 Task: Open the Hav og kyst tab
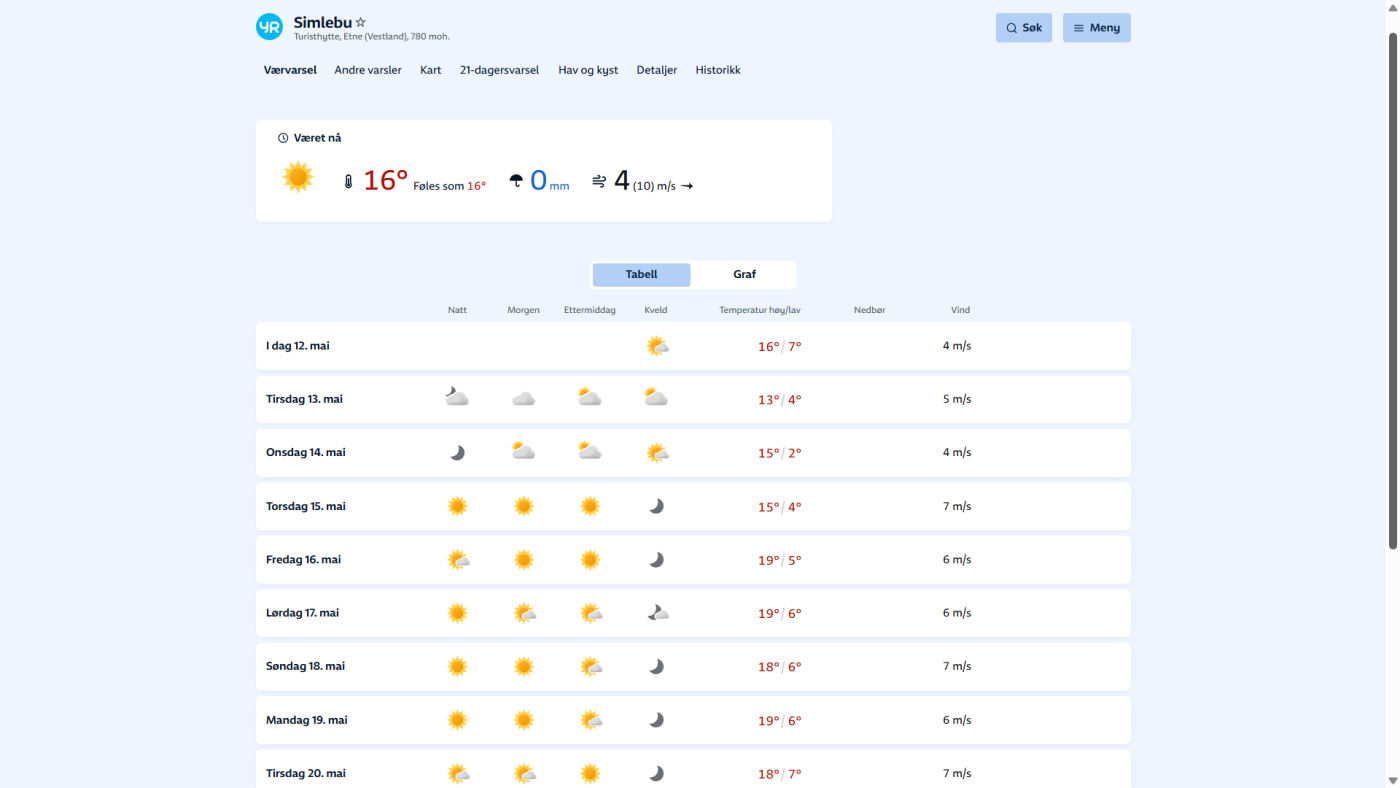588,70
